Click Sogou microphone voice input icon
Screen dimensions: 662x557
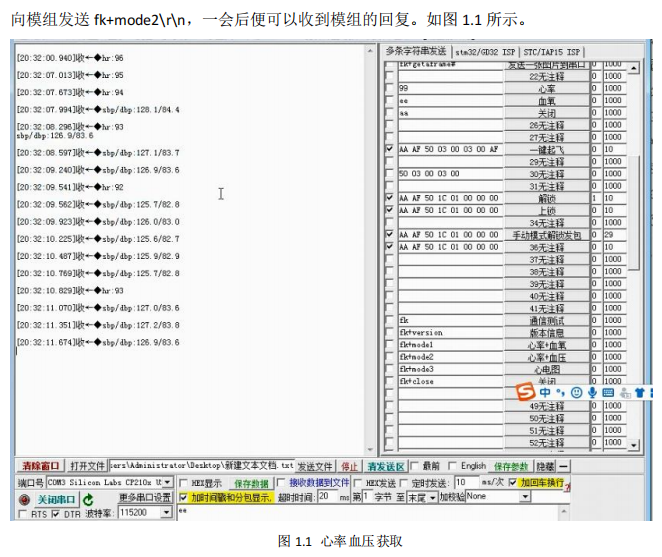(592, 393)
